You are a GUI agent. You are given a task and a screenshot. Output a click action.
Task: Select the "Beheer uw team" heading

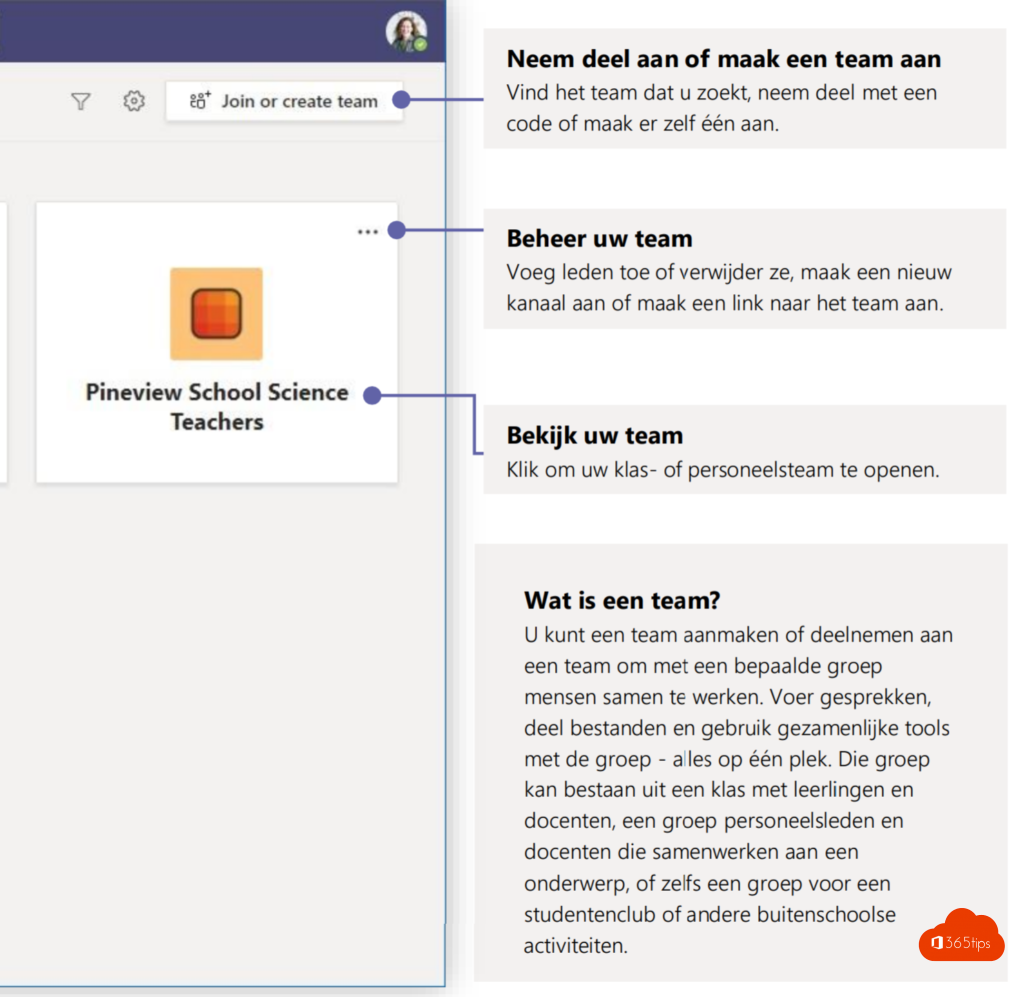click(599, 239)
